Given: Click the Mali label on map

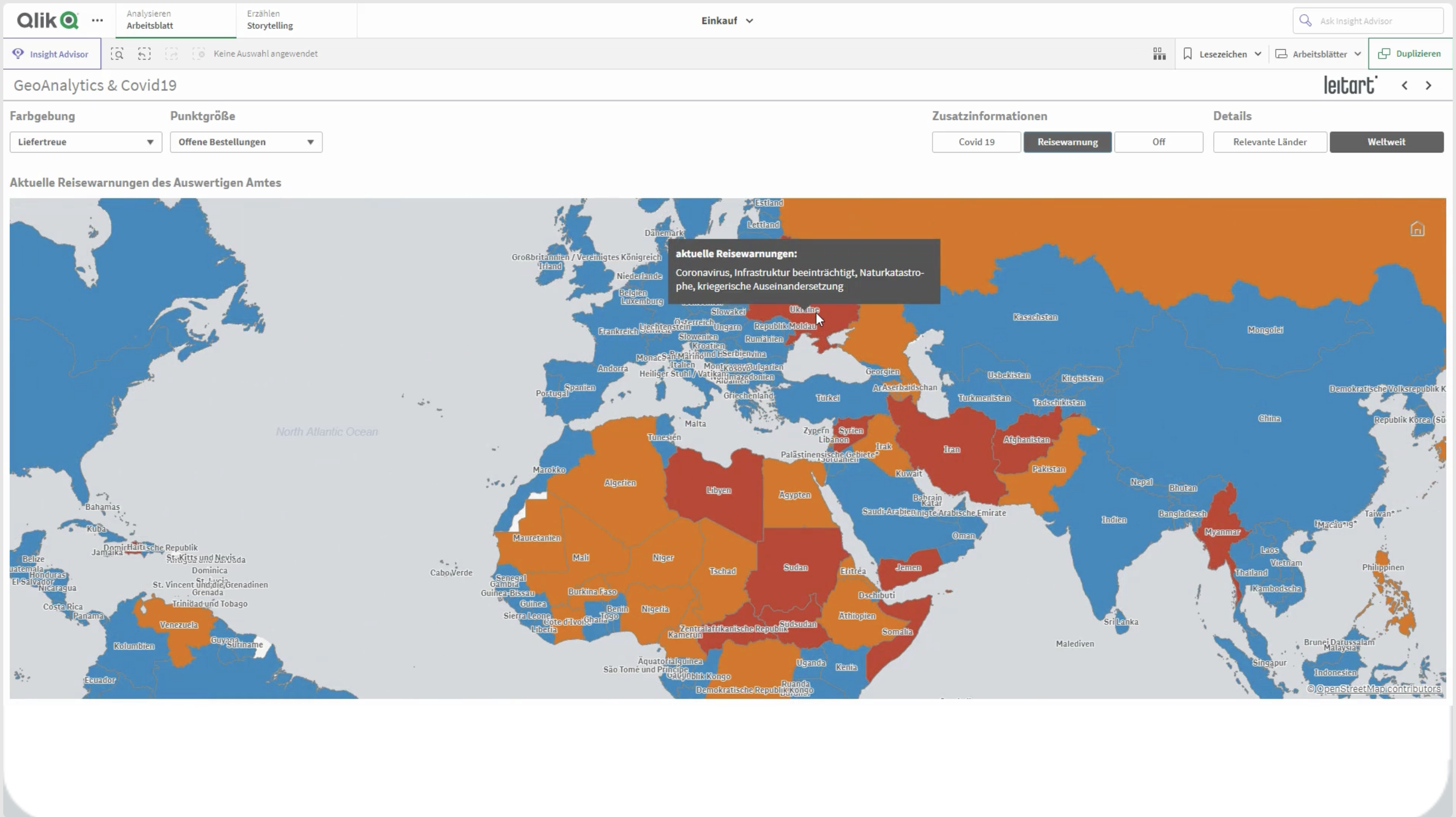Looking at the screenshot, I should click(x=580, y=557).
